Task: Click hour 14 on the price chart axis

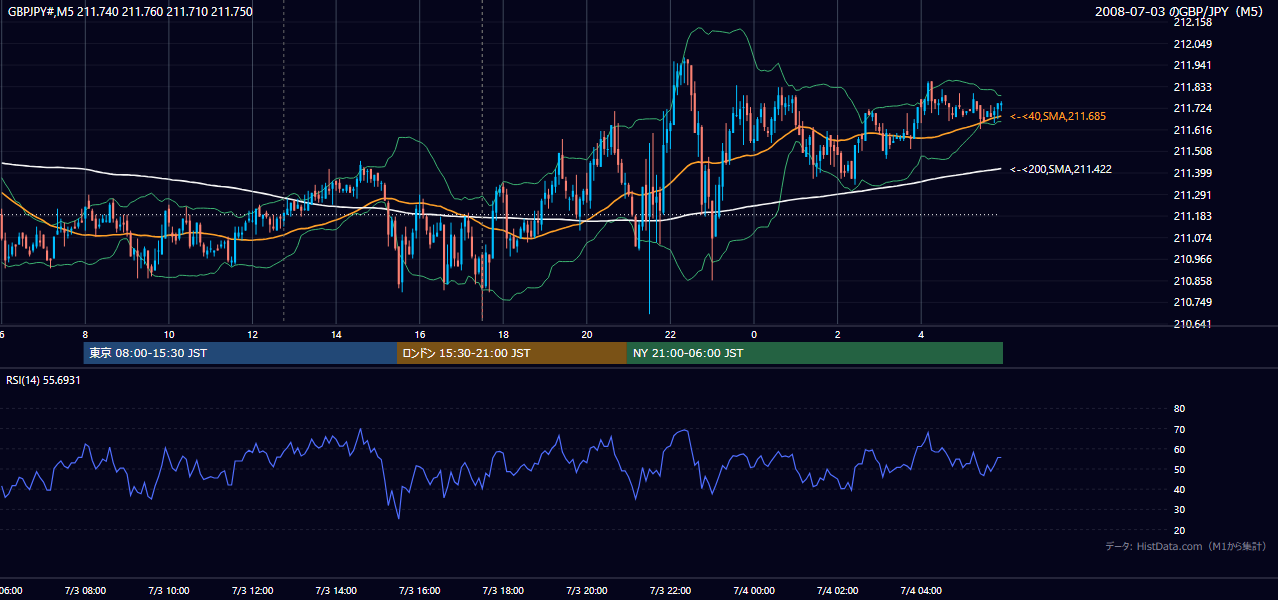Action: click(x=337, y=334)
